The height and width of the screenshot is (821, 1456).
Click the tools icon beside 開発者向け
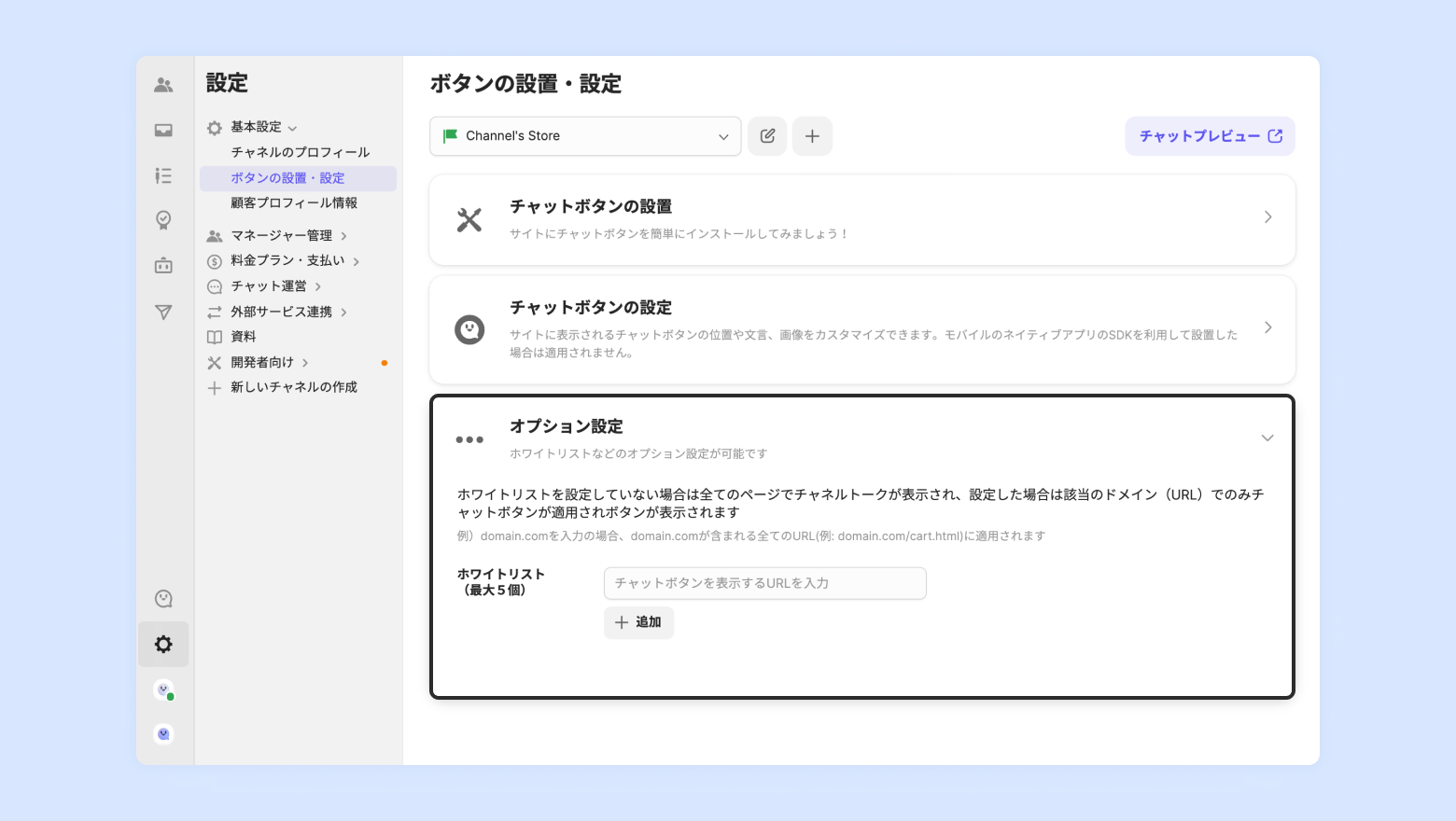tap(215, 363)
